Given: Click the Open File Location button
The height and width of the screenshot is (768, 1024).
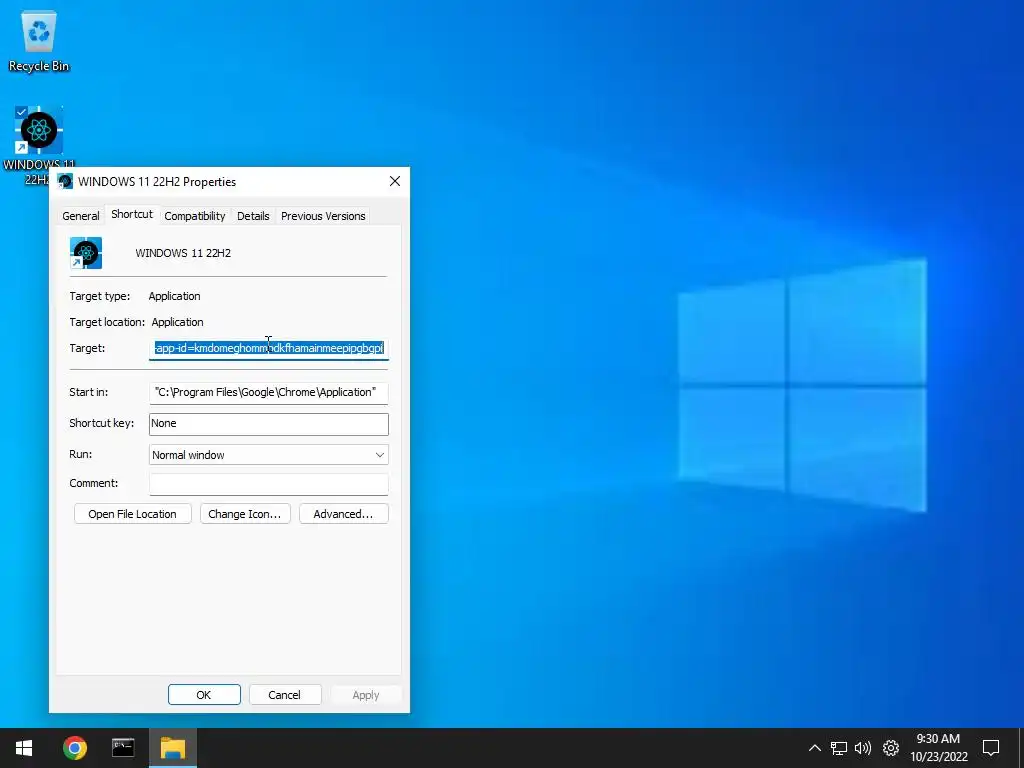Looking at the screenshot, I should (133, 514).
